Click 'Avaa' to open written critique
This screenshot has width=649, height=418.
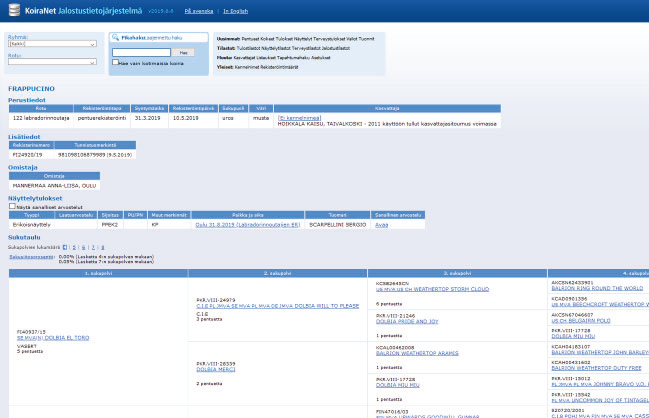[382, 225]
